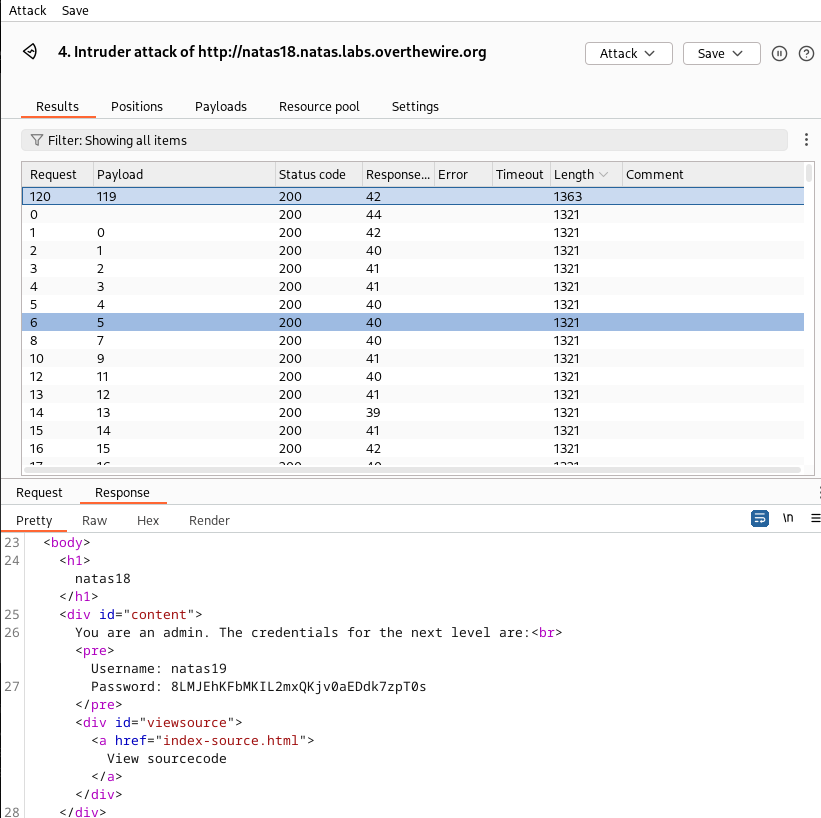The height and width of the screenshot is (818, 821).
Task: Click the Response received column header
Action: [398, 174]
